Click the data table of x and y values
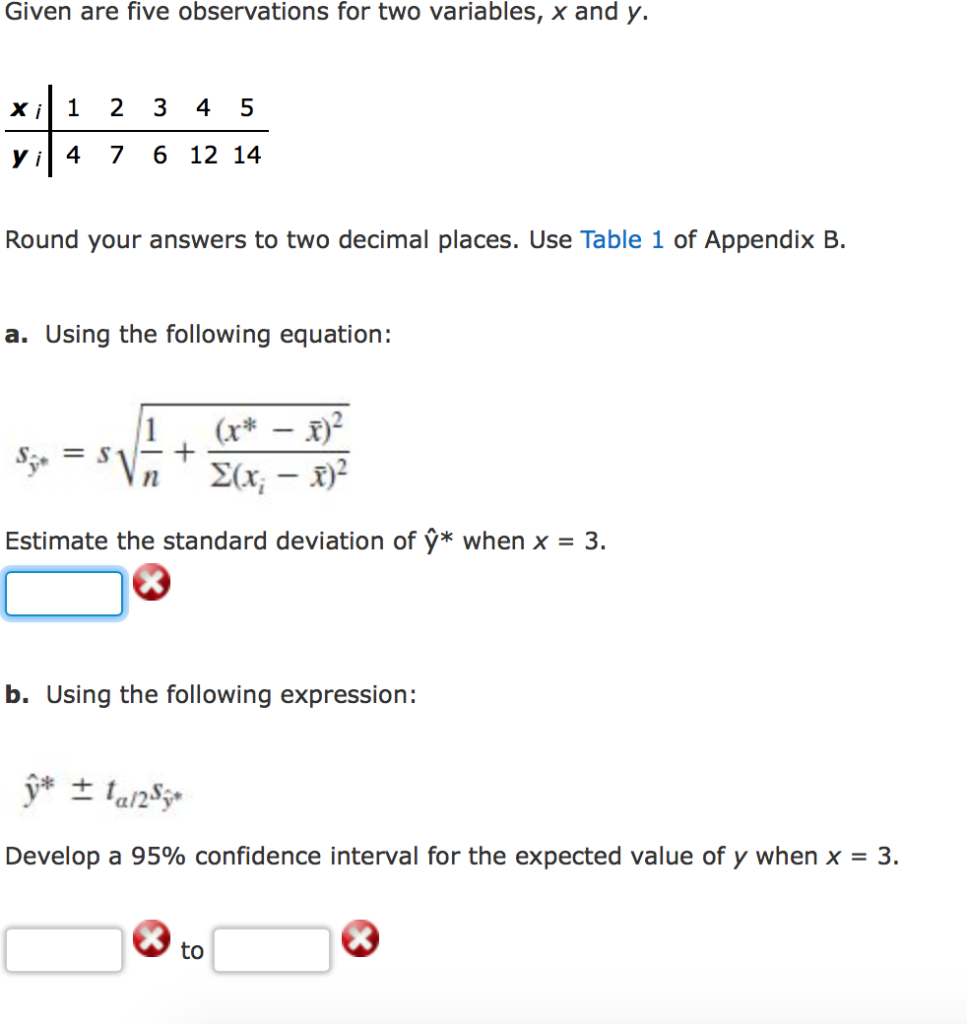This screenshot has width=967, height=1024. pyautogui.click(x=135, y=130)
